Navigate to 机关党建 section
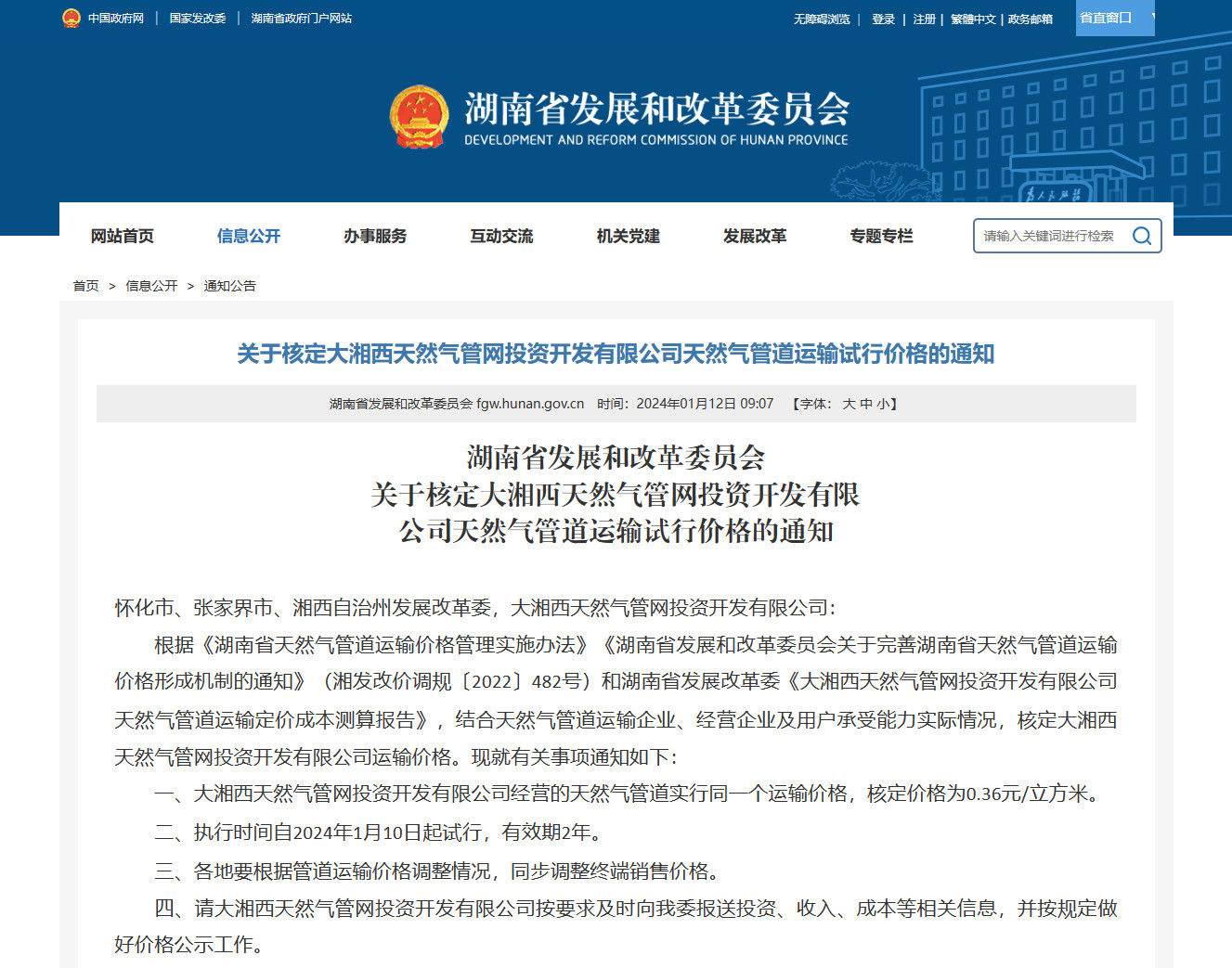Image resolution: width=1232 pixels, height=968 pixels. click(x=629, y=236)
